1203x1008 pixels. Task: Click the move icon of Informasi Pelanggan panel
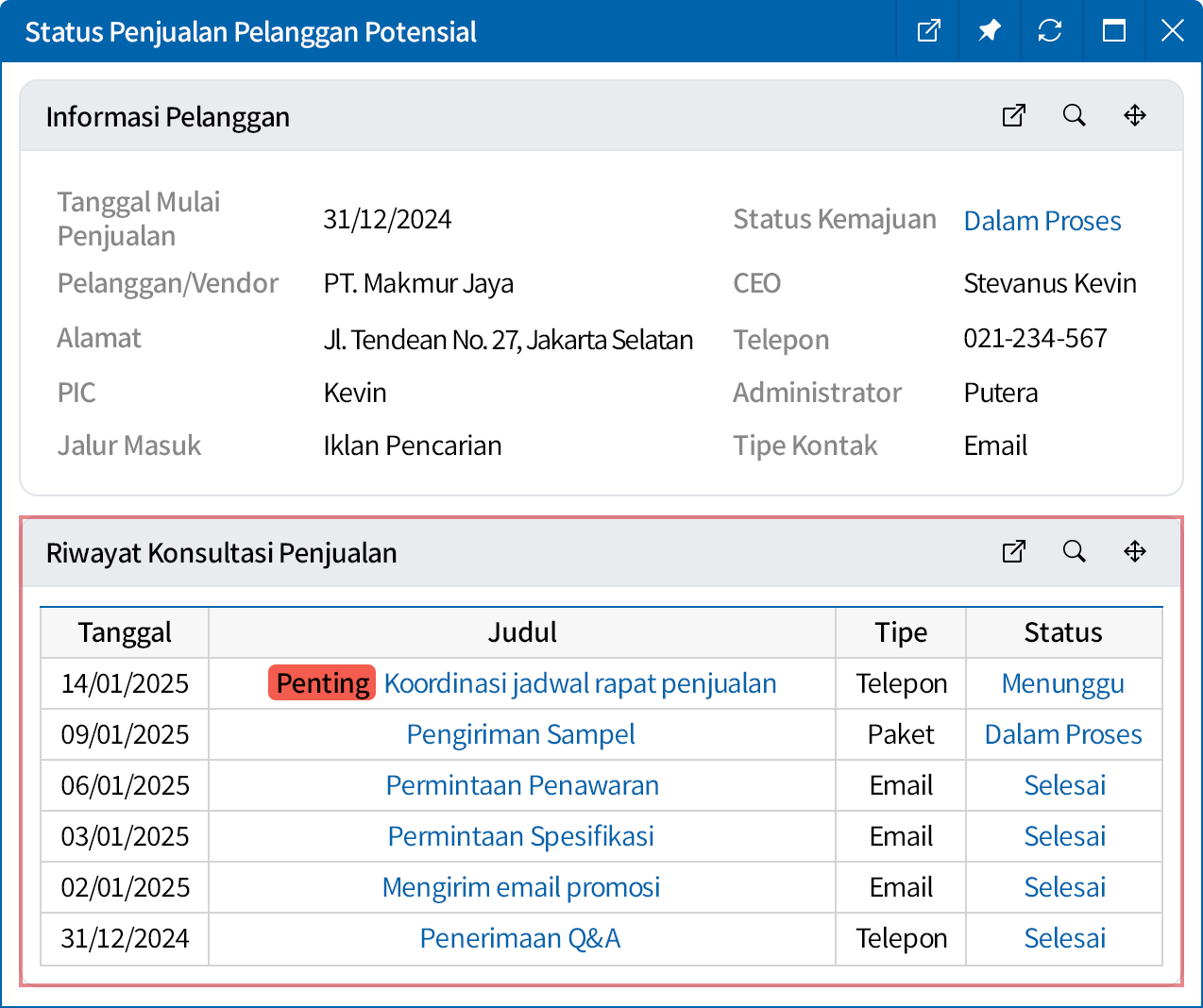click(1135, 115)
